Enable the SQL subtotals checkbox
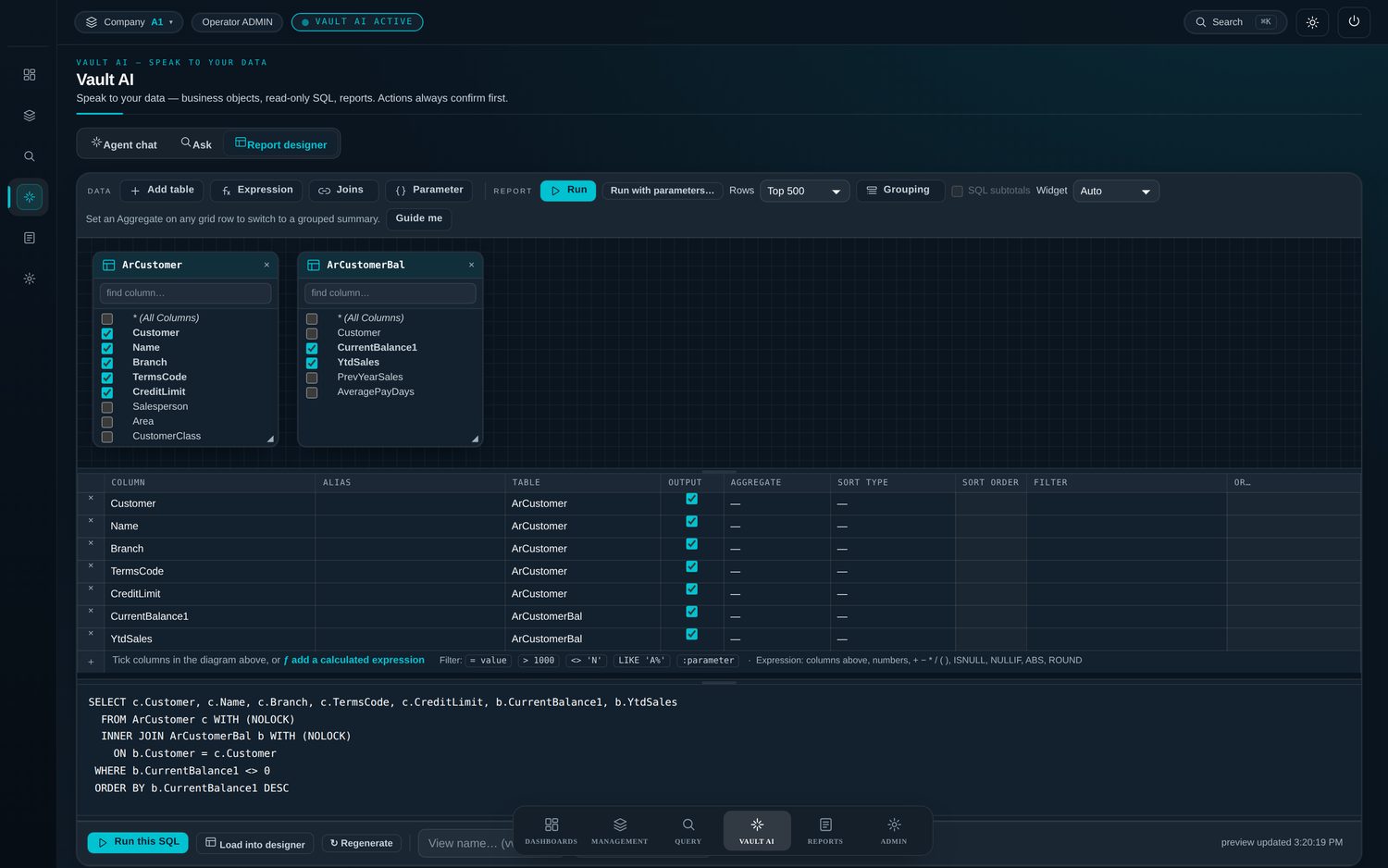The height and width of the screenshot is (868, 1388). 958,192
